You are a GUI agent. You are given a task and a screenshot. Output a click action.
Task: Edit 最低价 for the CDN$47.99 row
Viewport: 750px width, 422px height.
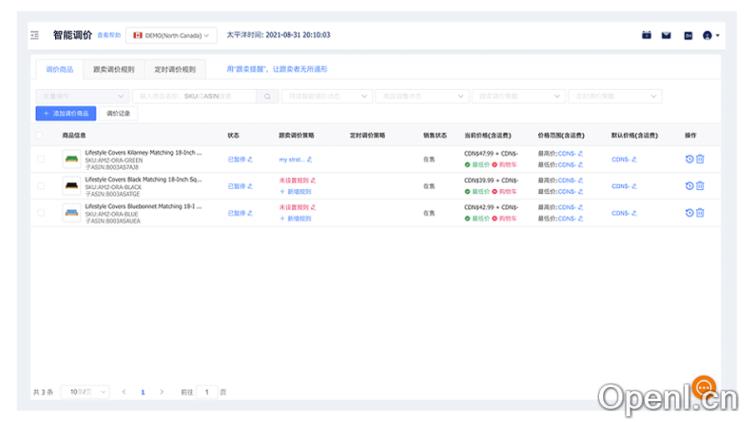(580, 165)
